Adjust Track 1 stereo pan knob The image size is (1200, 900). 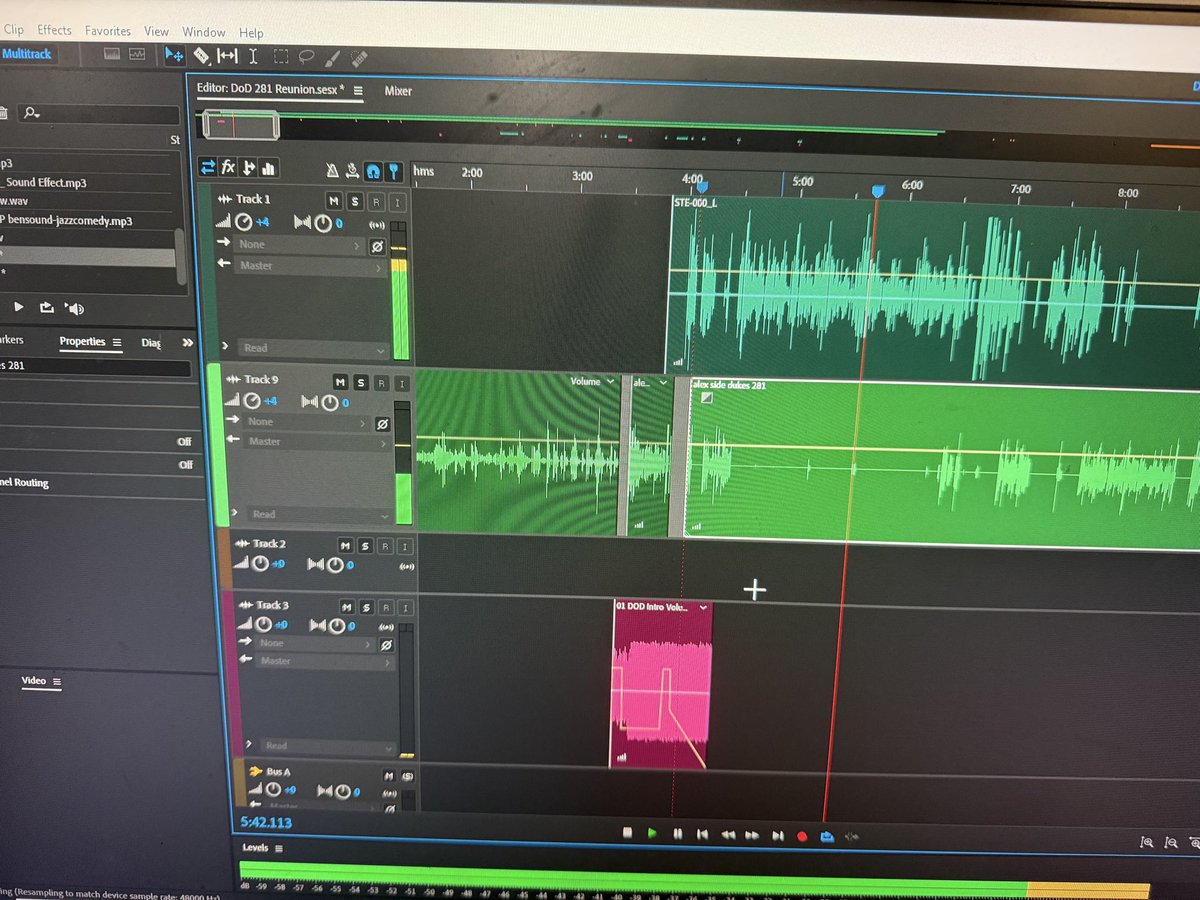click(x=323, y=224)
